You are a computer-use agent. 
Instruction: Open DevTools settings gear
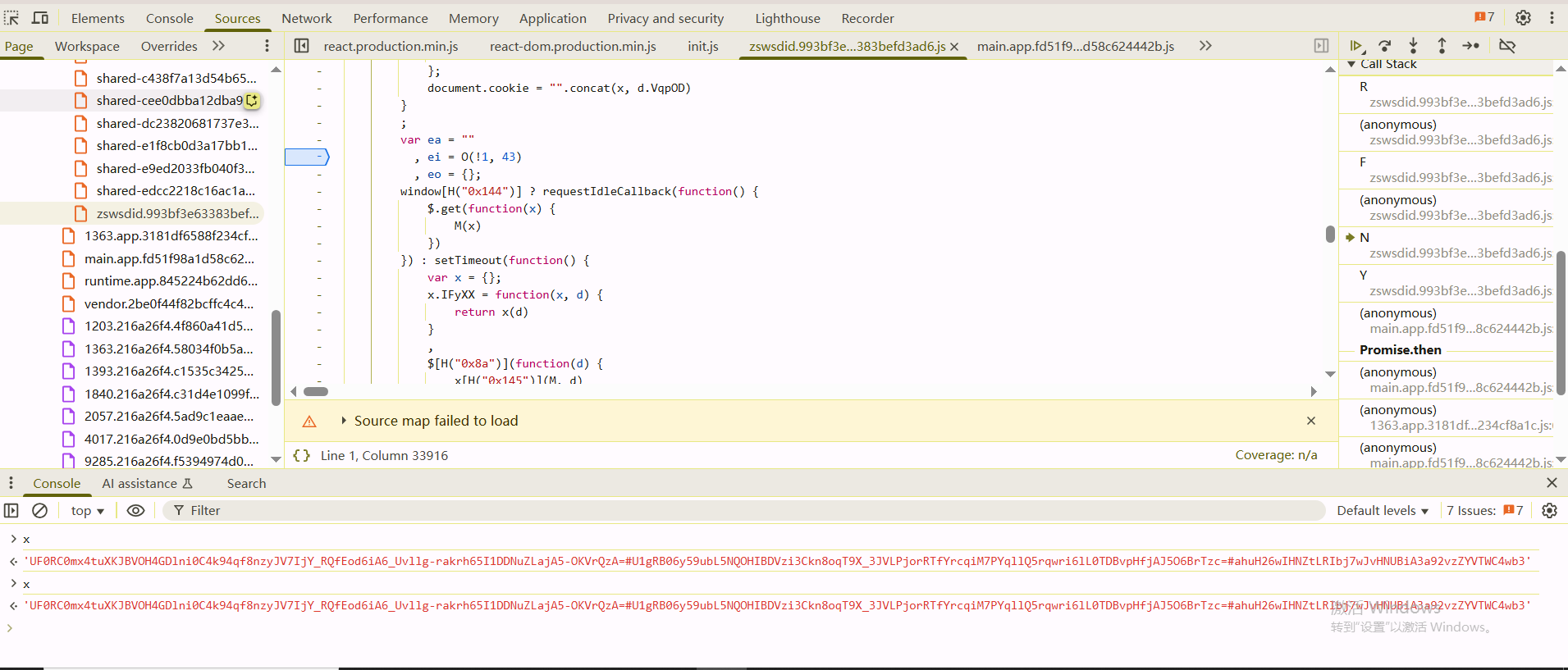1523,18
